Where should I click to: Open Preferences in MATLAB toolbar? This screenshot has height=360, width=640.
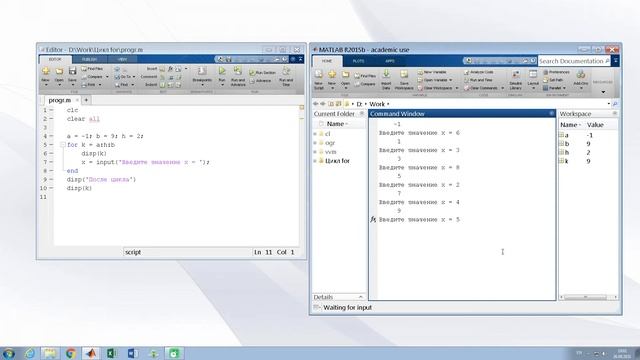[x=556, y=72]
